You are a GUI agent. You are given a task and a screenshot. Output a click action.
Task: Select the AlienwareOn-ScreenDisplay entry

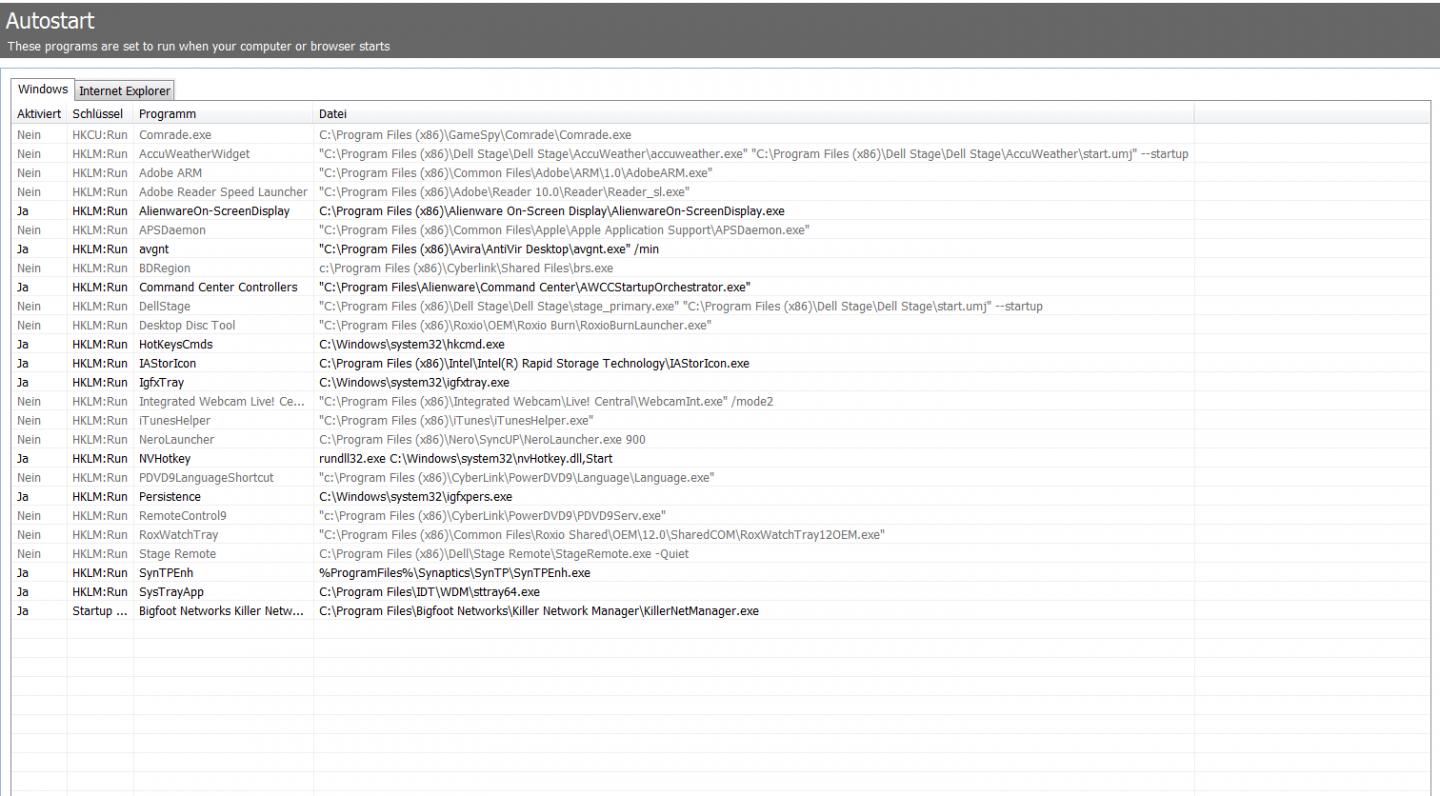(x=214, y=211)
